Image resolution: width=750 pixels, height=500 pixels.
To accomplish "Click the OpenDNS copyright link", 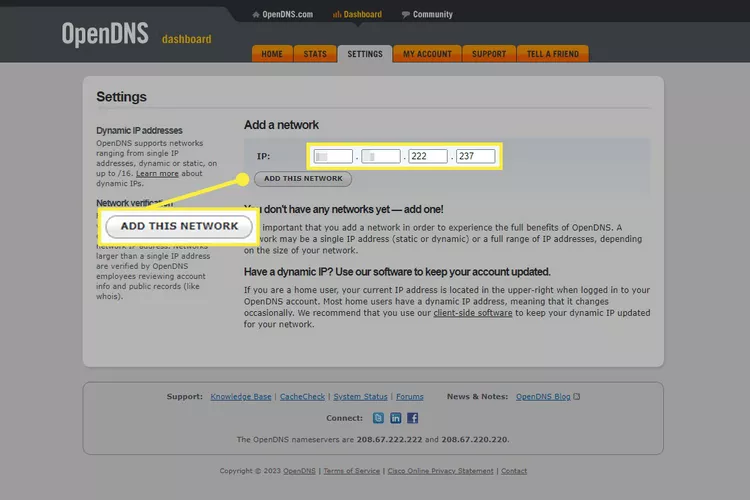I will 299,471.
